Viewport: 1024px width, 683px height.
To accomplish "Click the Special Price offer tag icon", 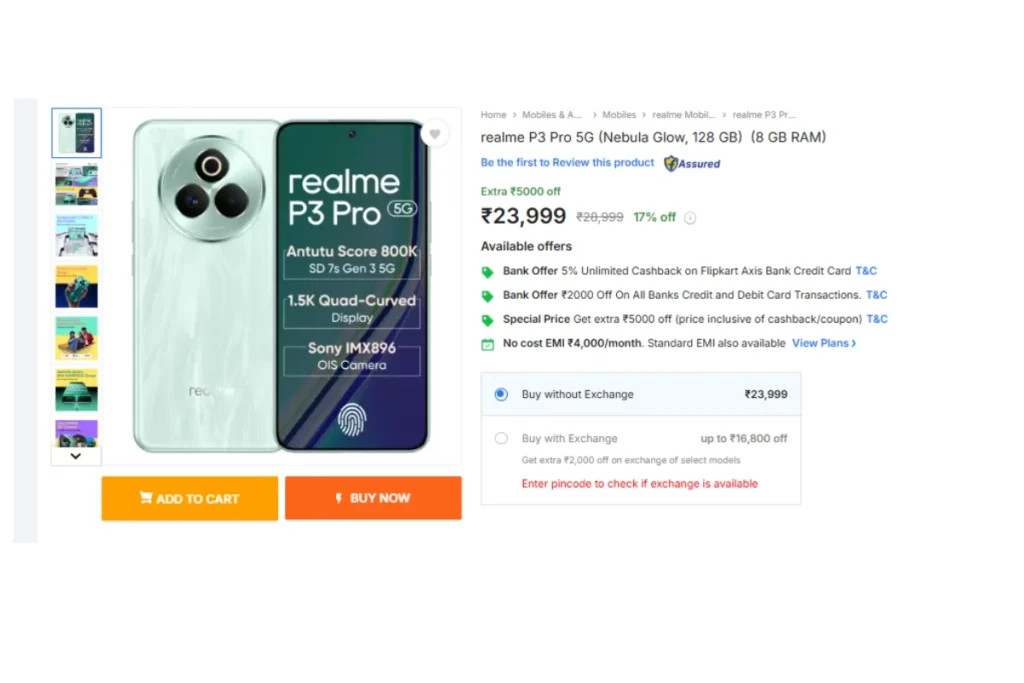I will (487, 320).
